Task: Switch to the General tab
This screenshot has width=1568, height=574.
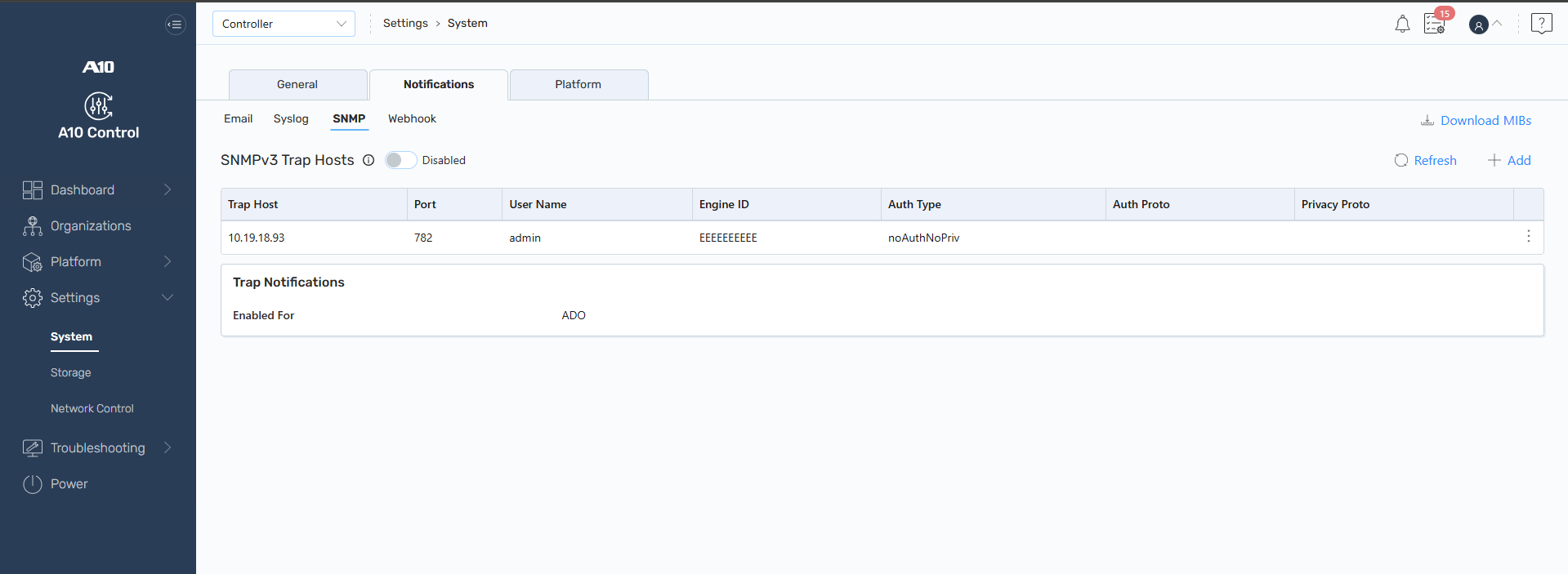Action: pos(297,85)
